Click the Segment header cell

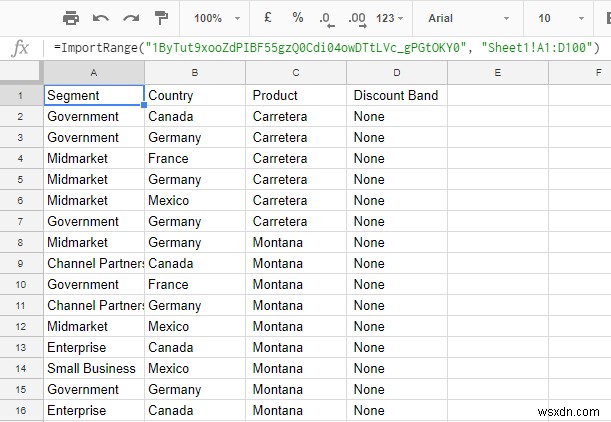click(93, 95)
